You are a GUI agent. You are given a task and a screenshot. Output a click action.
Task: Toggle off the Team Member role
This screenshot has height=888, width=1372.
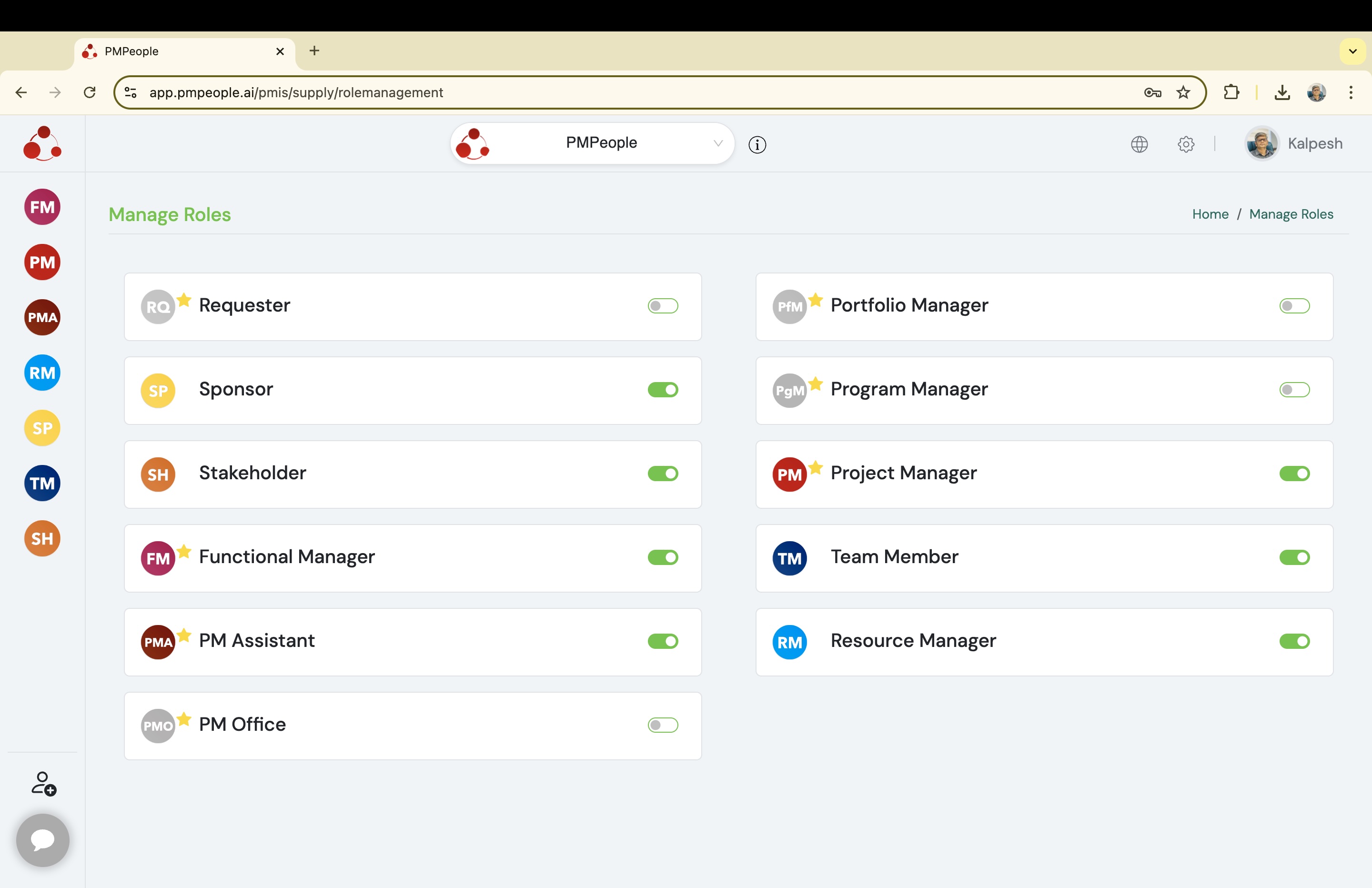tap(1294, 557)
